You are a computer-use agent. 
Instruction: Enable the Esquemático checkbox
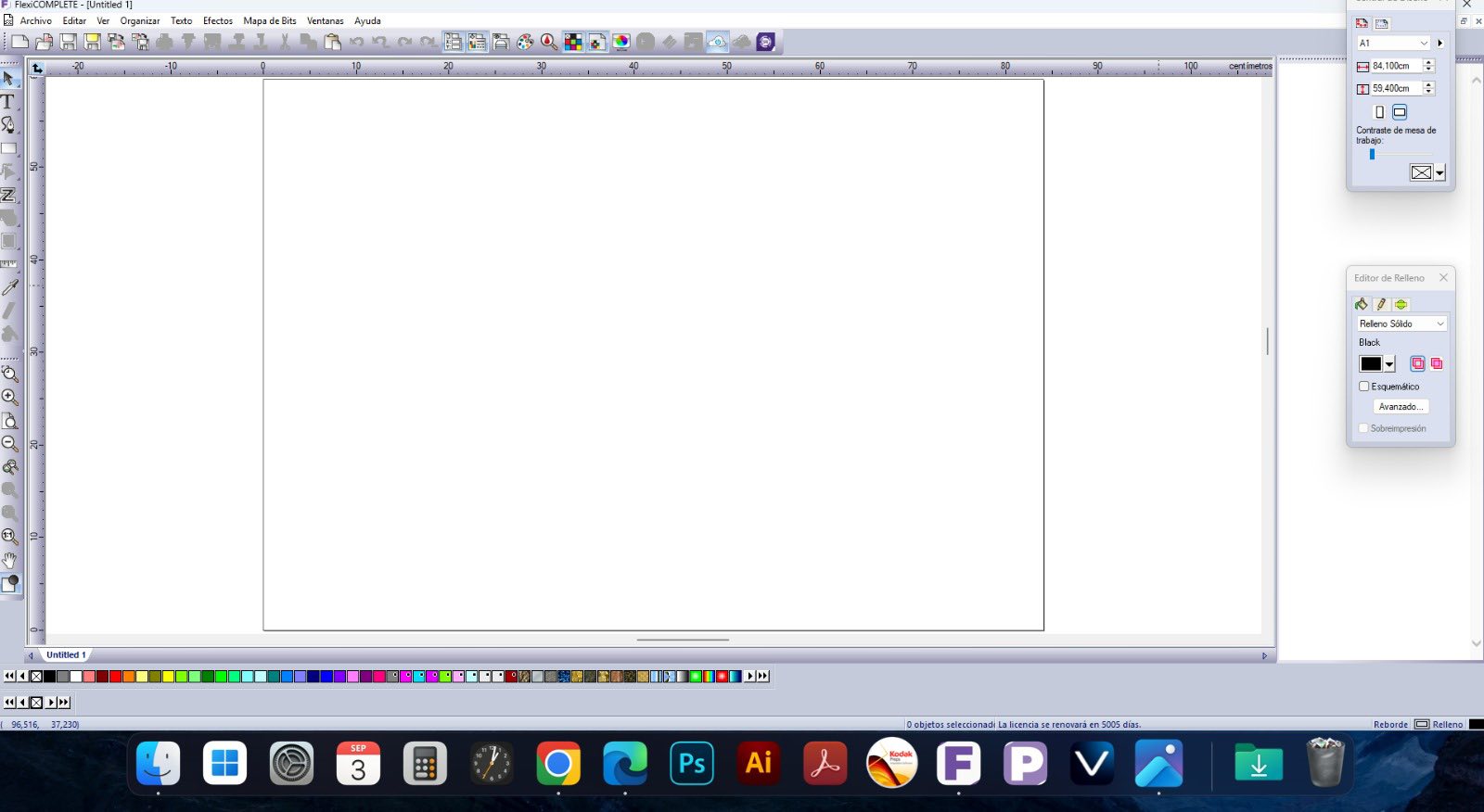1364,387
